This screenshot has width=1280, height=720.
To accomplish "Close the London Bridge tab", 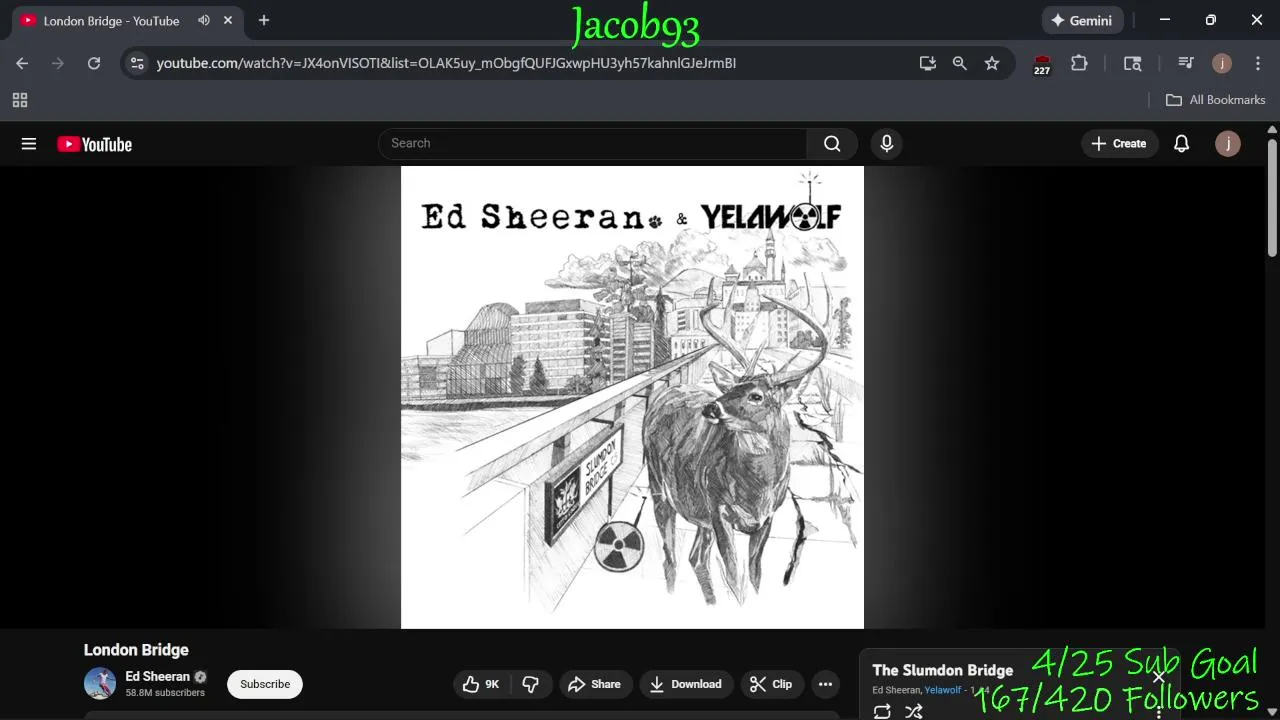I will (x=228, y=20).
